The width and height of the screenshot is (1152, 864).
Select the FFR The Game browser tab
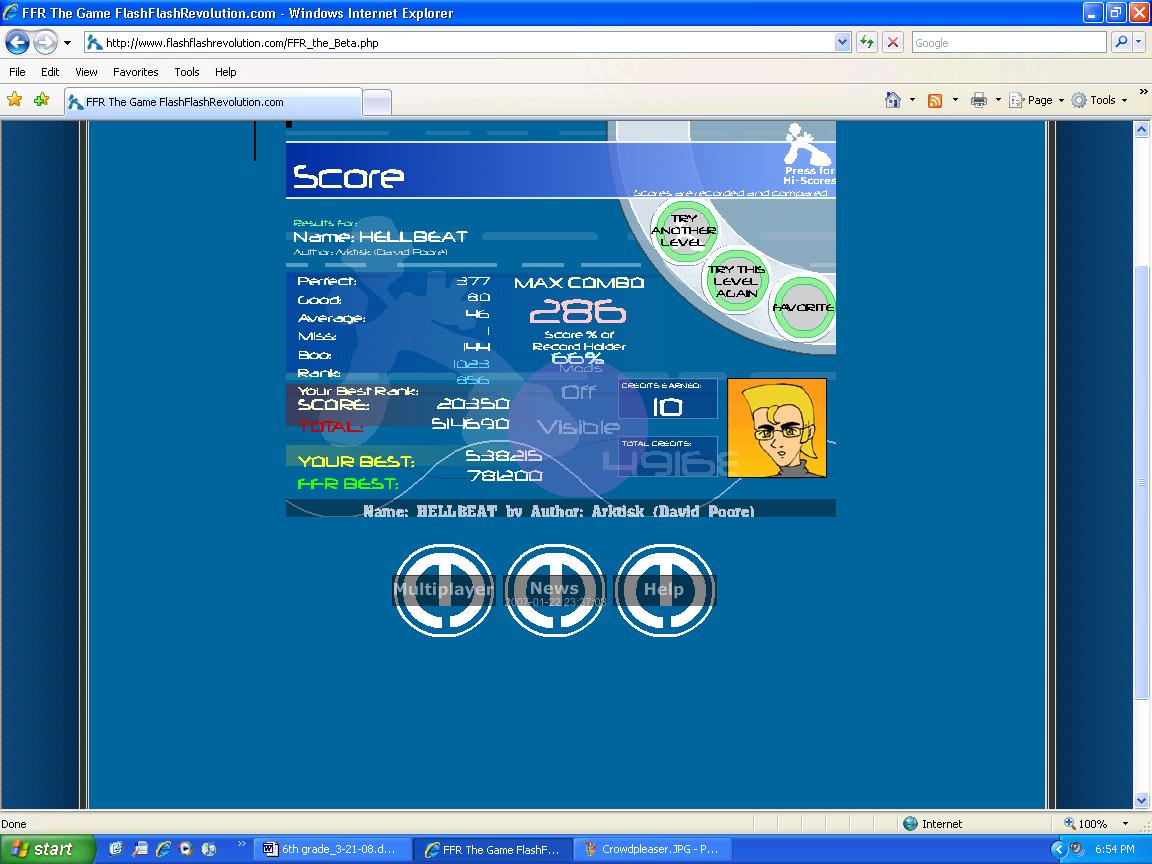point(214,102)
